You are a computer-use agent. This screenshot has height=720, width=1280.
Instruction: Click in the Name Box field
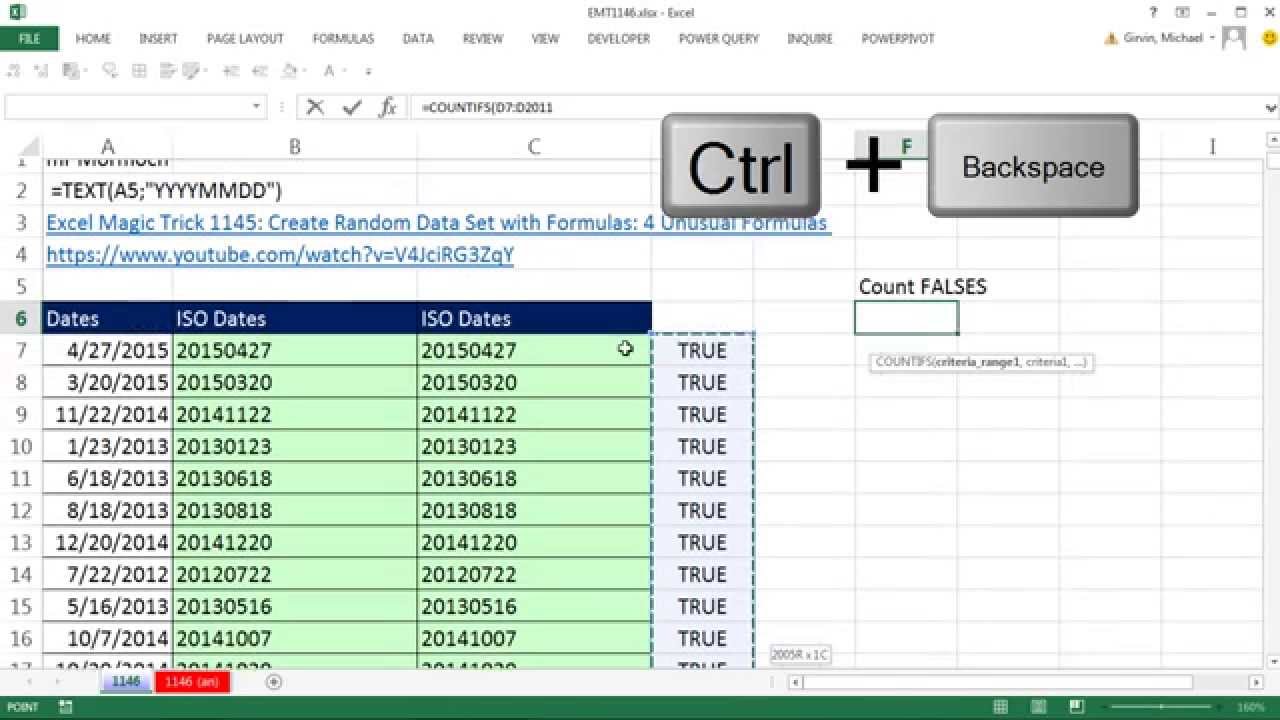(127, 107)
